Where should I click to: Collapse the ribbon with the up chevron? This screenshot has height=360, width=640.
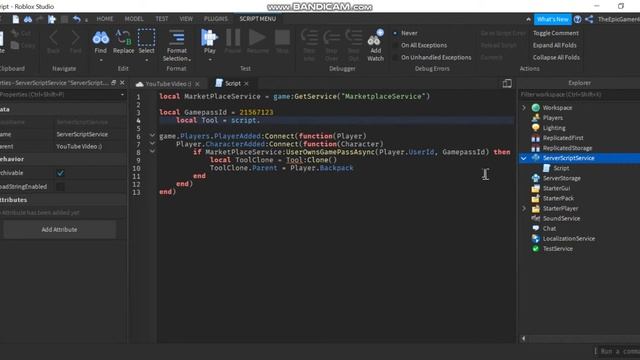click(528, 19)
